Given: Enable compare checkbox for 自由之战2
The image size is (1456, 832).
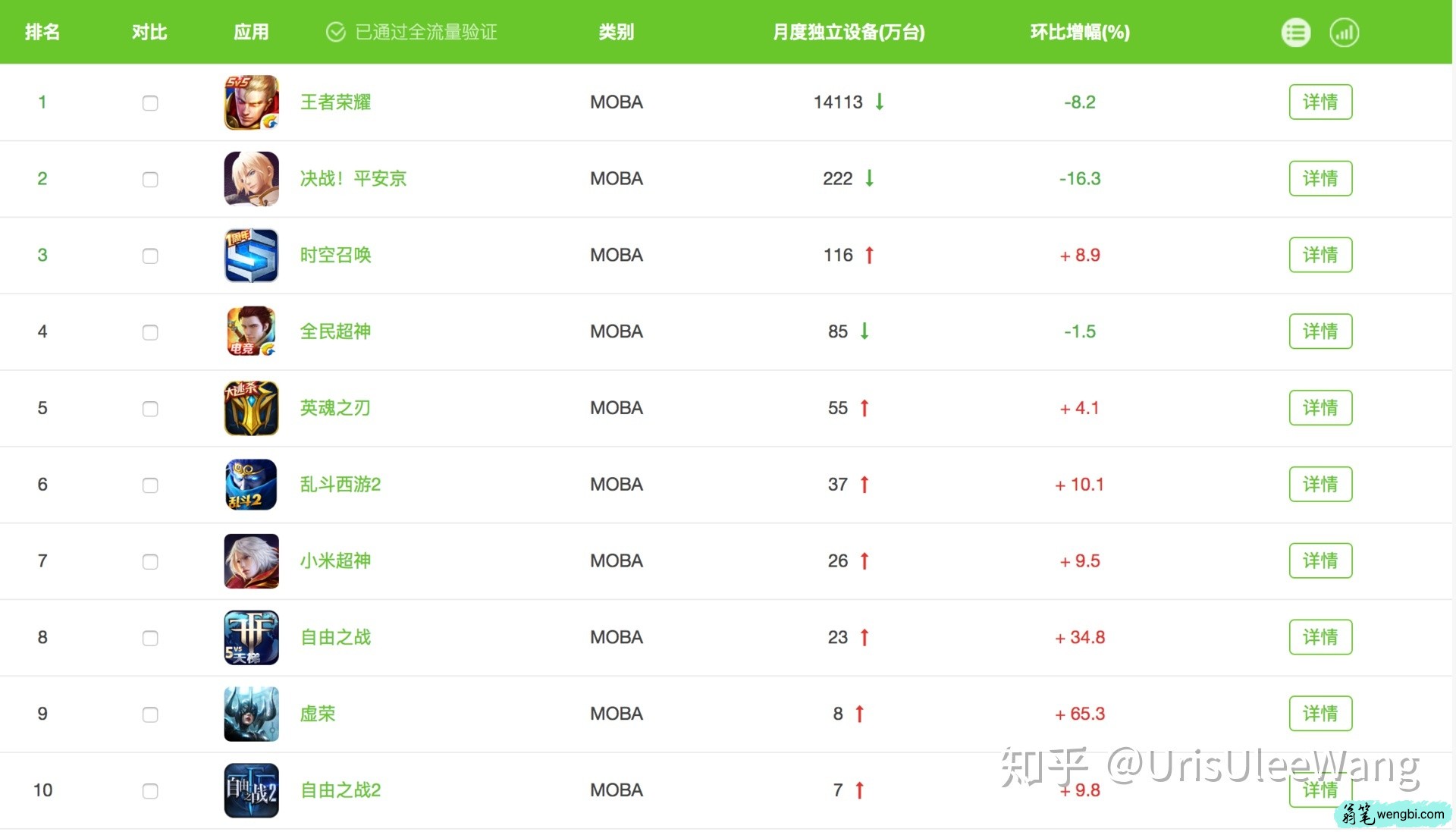Looking at the screenshot, I should (x=150, y=791).
